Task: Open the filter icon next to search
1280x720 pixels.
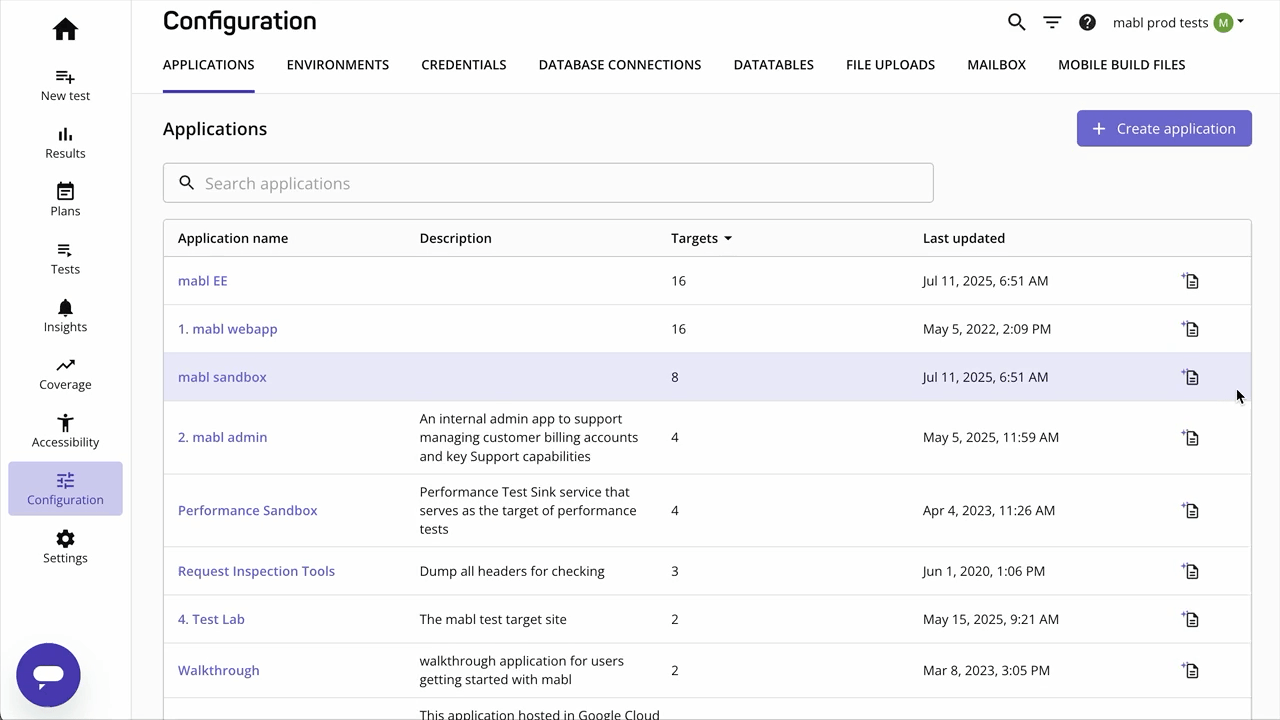Action: pos(1052,21)
